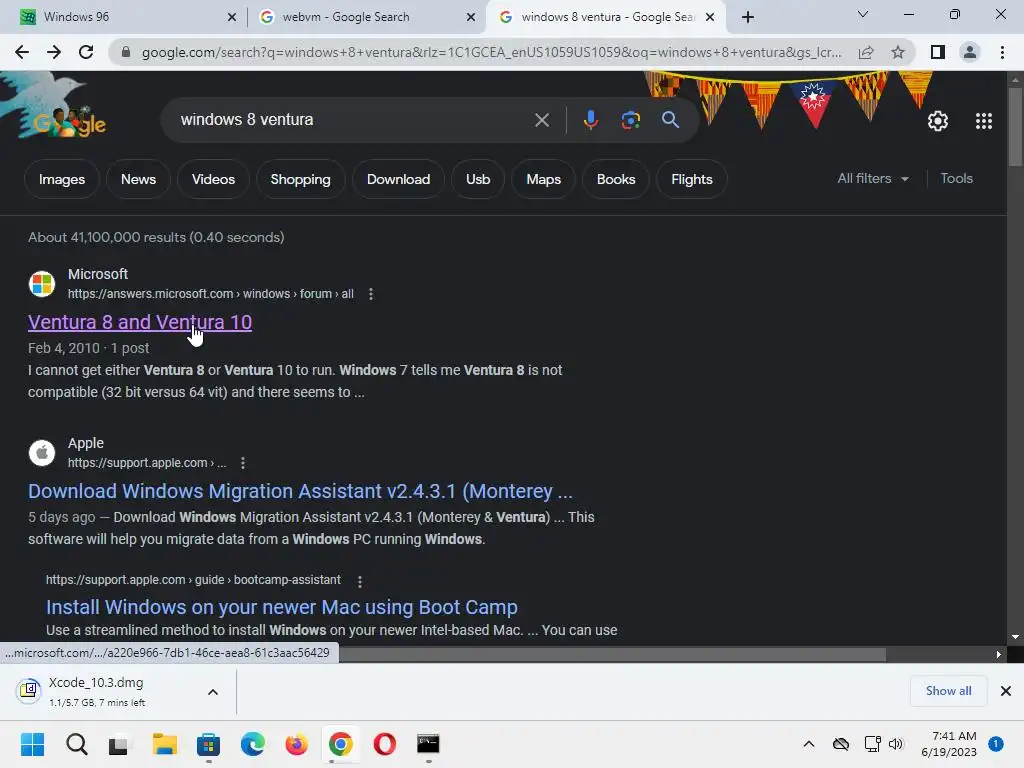Launch Firefox from the taskbar
The width and height of the screenshot is (1024, 768).
296,744
